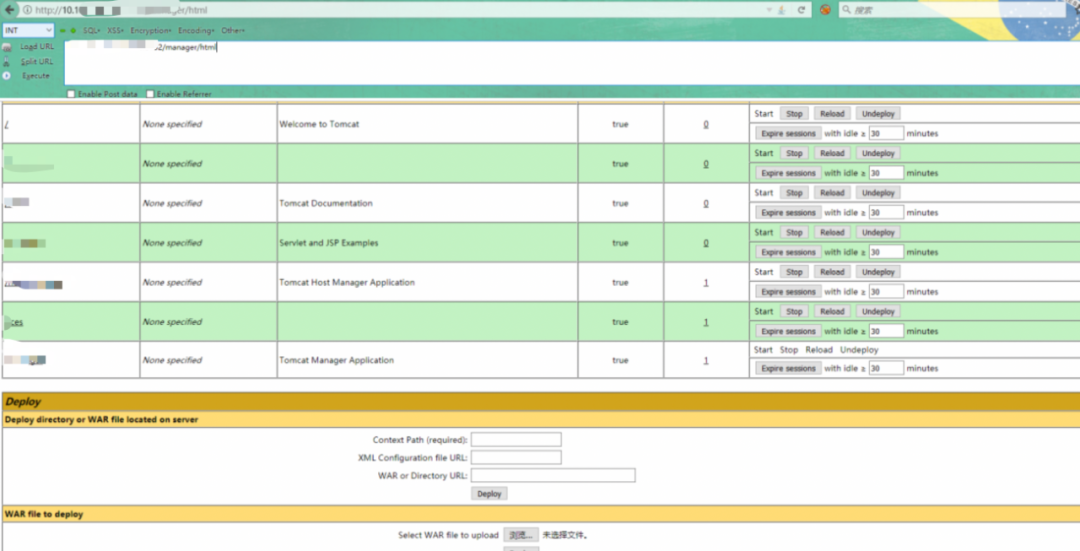Edit idle minutes for Tomcat Manager Application

(886, 368)
